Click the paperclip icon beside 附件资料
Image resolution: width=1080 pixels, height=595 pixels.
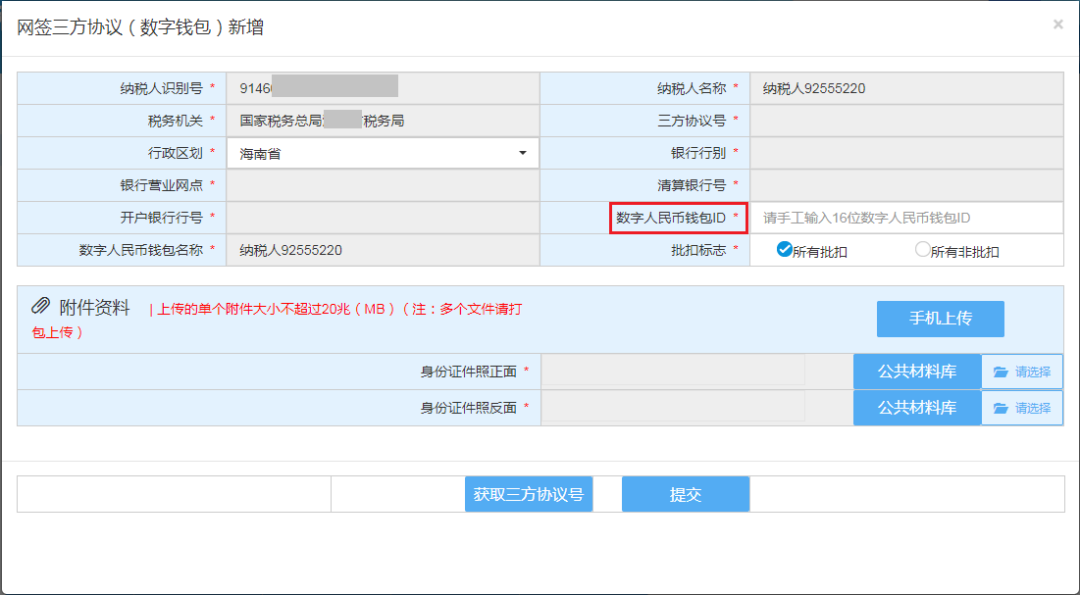click(x=40, y=306)
